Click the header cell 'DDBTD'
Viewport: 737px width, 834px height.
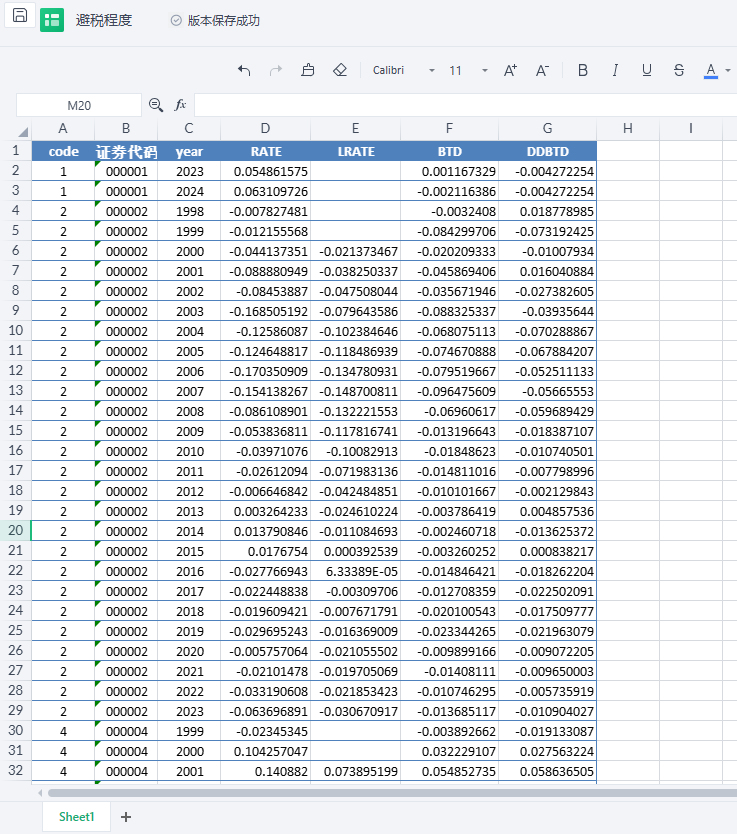[548, 152]
